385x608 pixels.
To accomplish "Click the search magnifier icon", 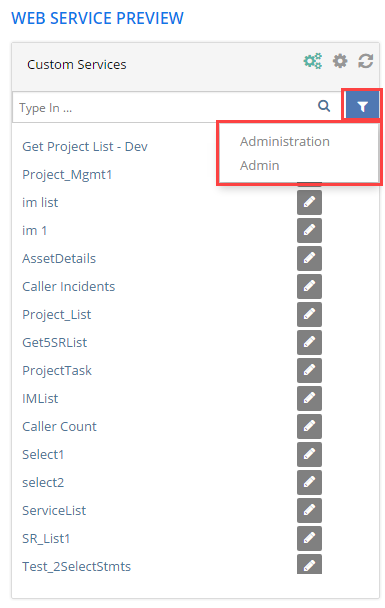I will pyautogui.click(x=324, y=105).
